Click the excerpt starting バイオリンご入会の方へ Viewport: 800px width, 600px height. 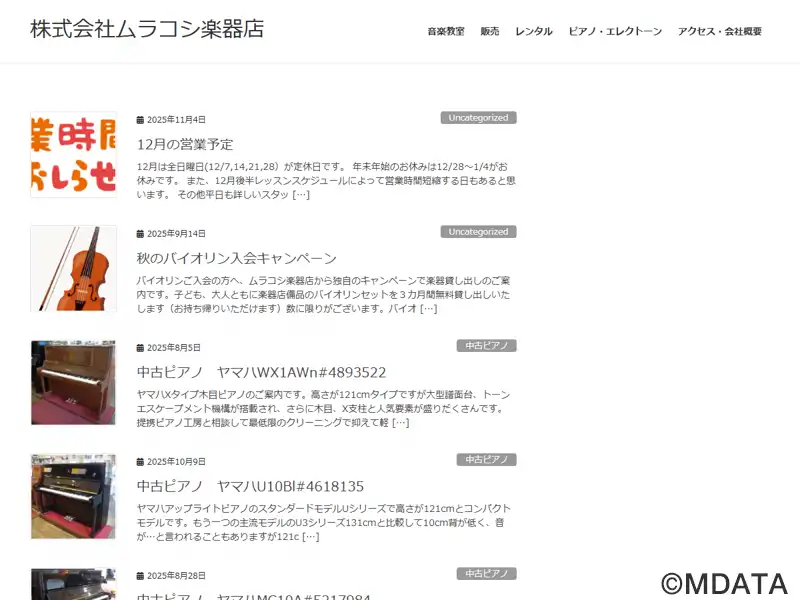[323, 294]
